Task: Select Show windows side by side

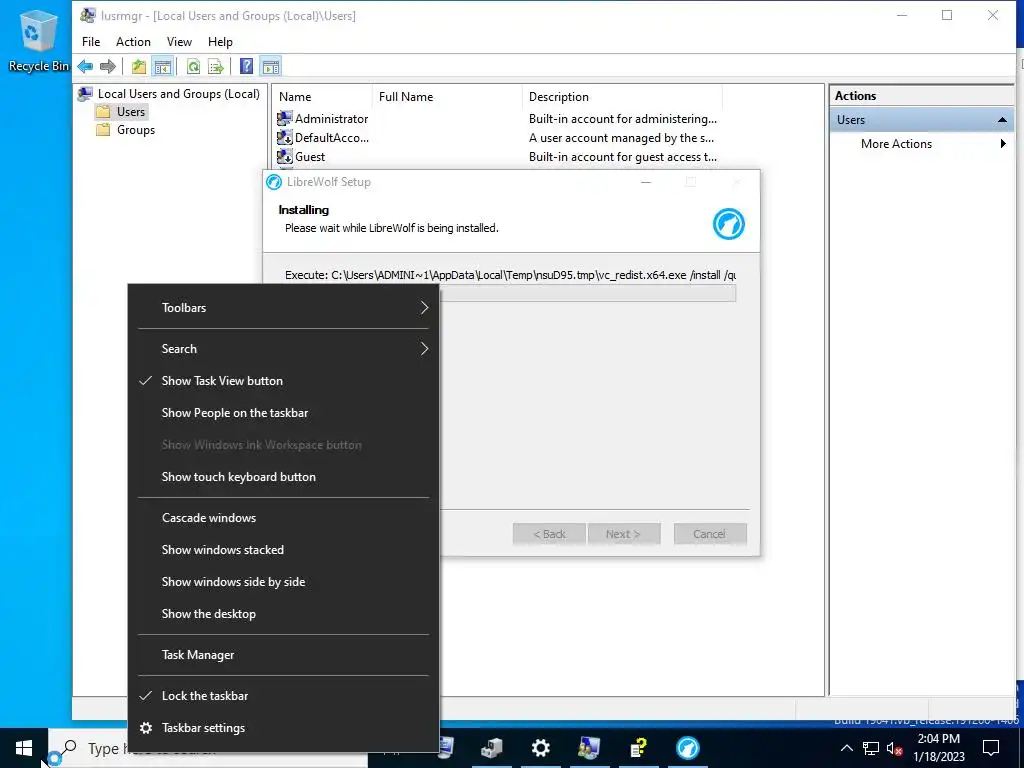Action: tap(283, 582)
